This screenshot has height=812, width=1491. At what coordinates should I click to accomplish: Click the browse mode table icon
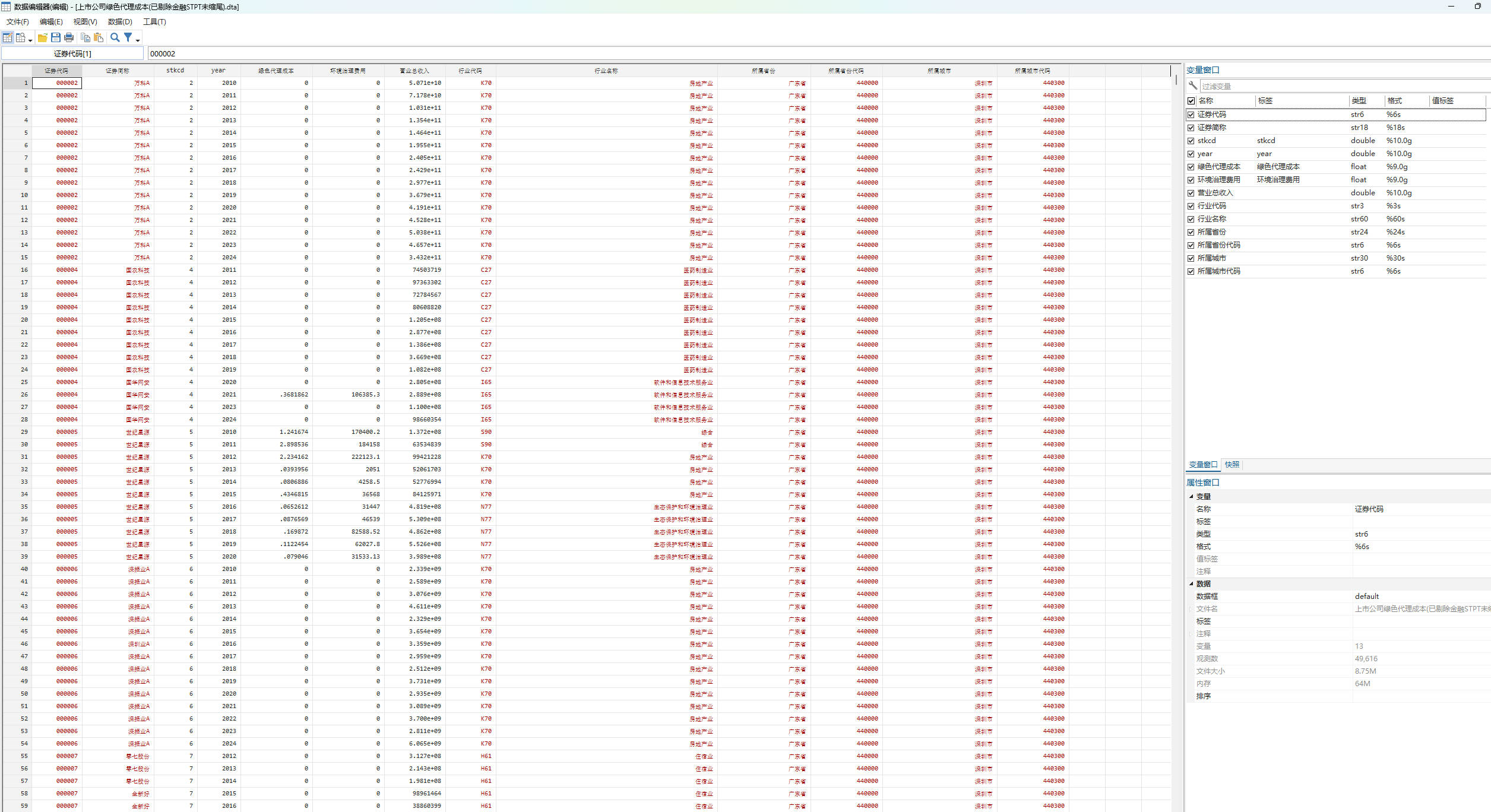click(x=21, y=37)
